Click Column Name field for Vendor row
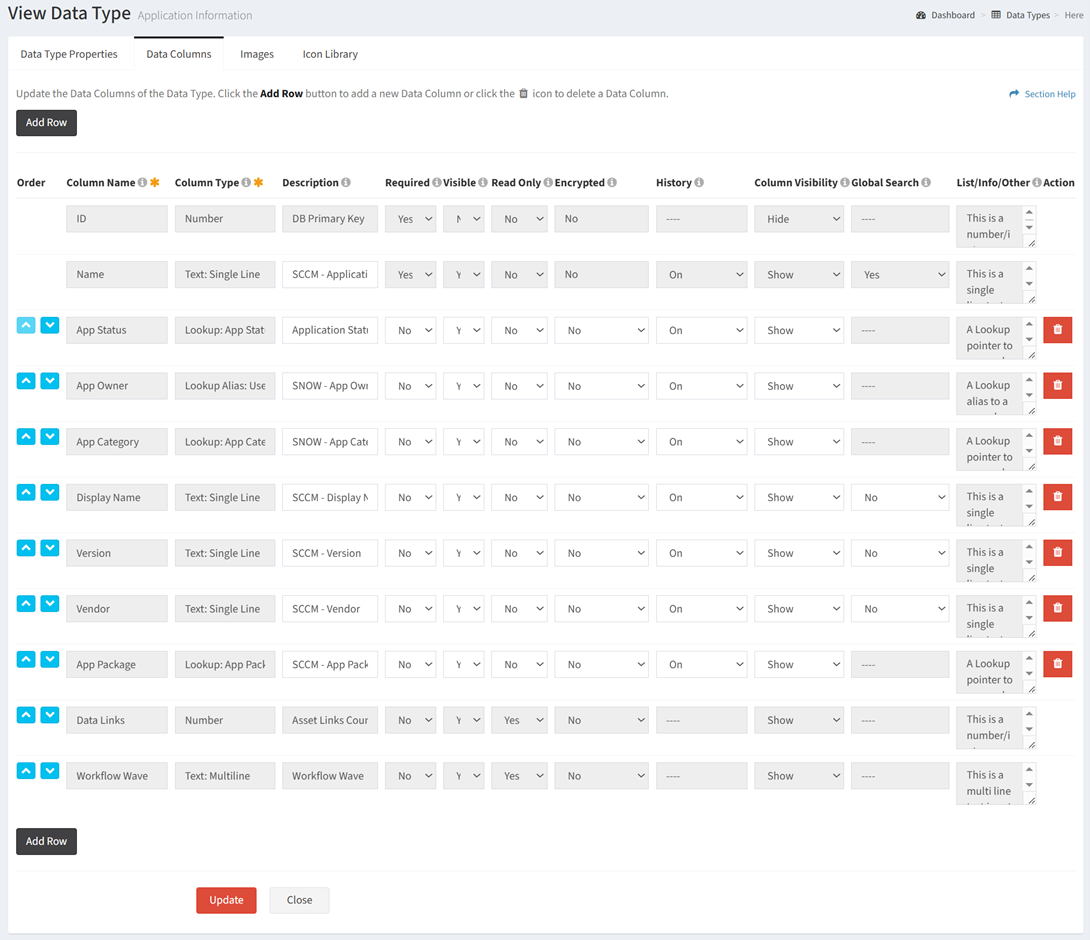Screen dimensions: 1090x940 coord(117,608)
